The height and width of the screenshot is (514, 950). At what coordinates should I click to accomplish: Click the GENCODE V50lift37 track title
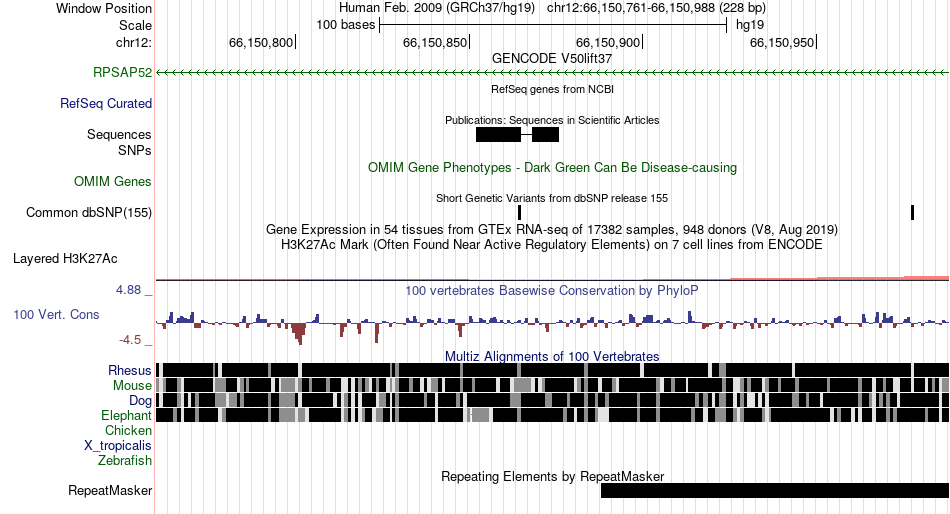552,59
